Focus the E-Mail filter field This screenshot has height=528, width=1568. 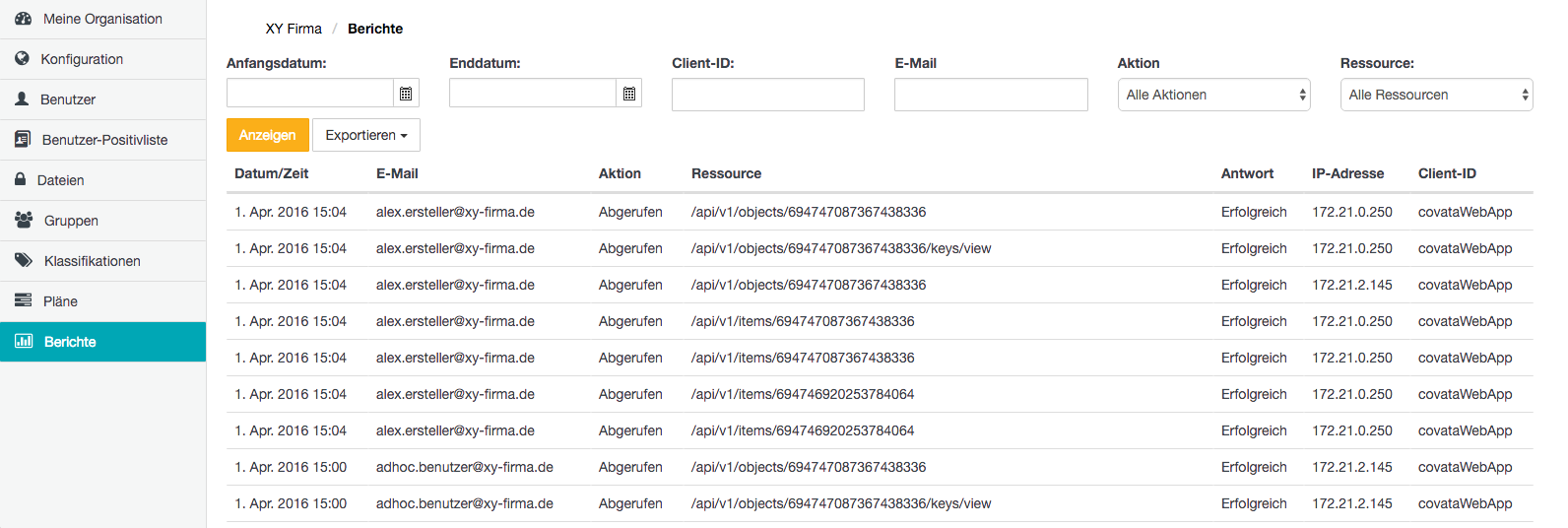tap(991, 95)
